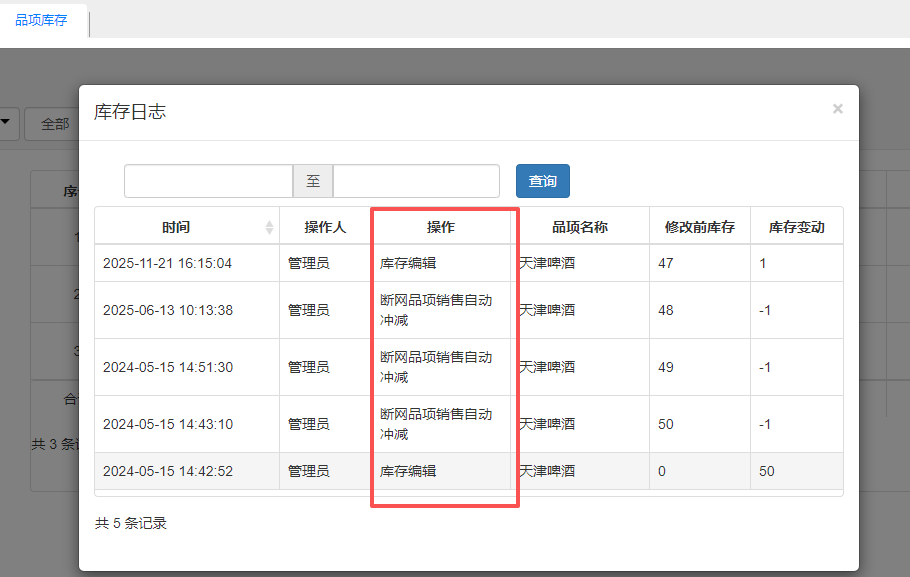Select the 2025-11-21 16:15:04 log row
Viewport: 910px width, 577px height.
(167, 263)
